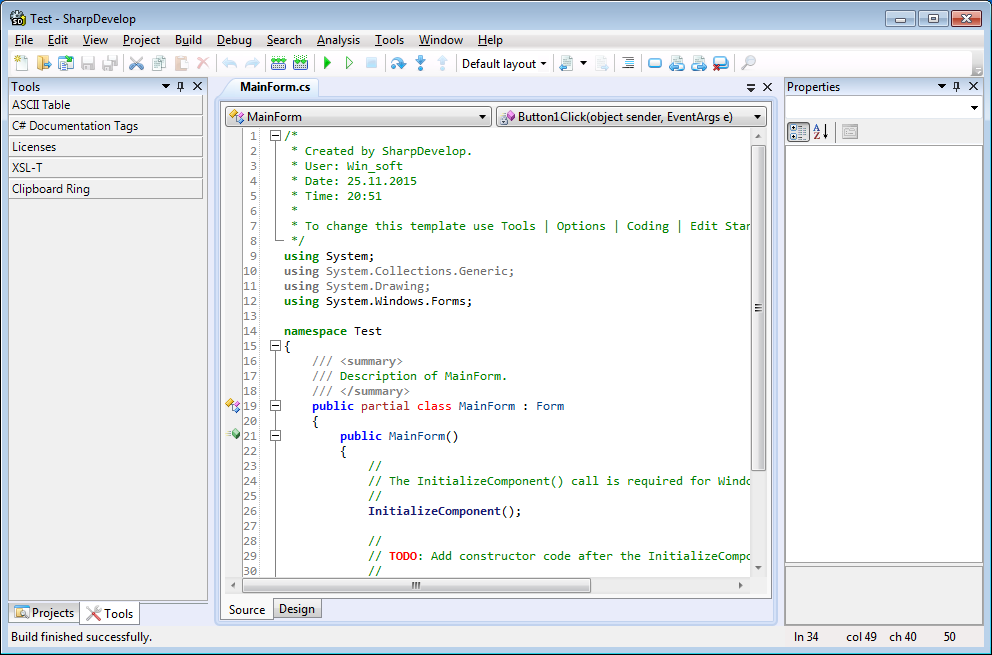Click the Step Over debug icon

click(x=398, y=63)
